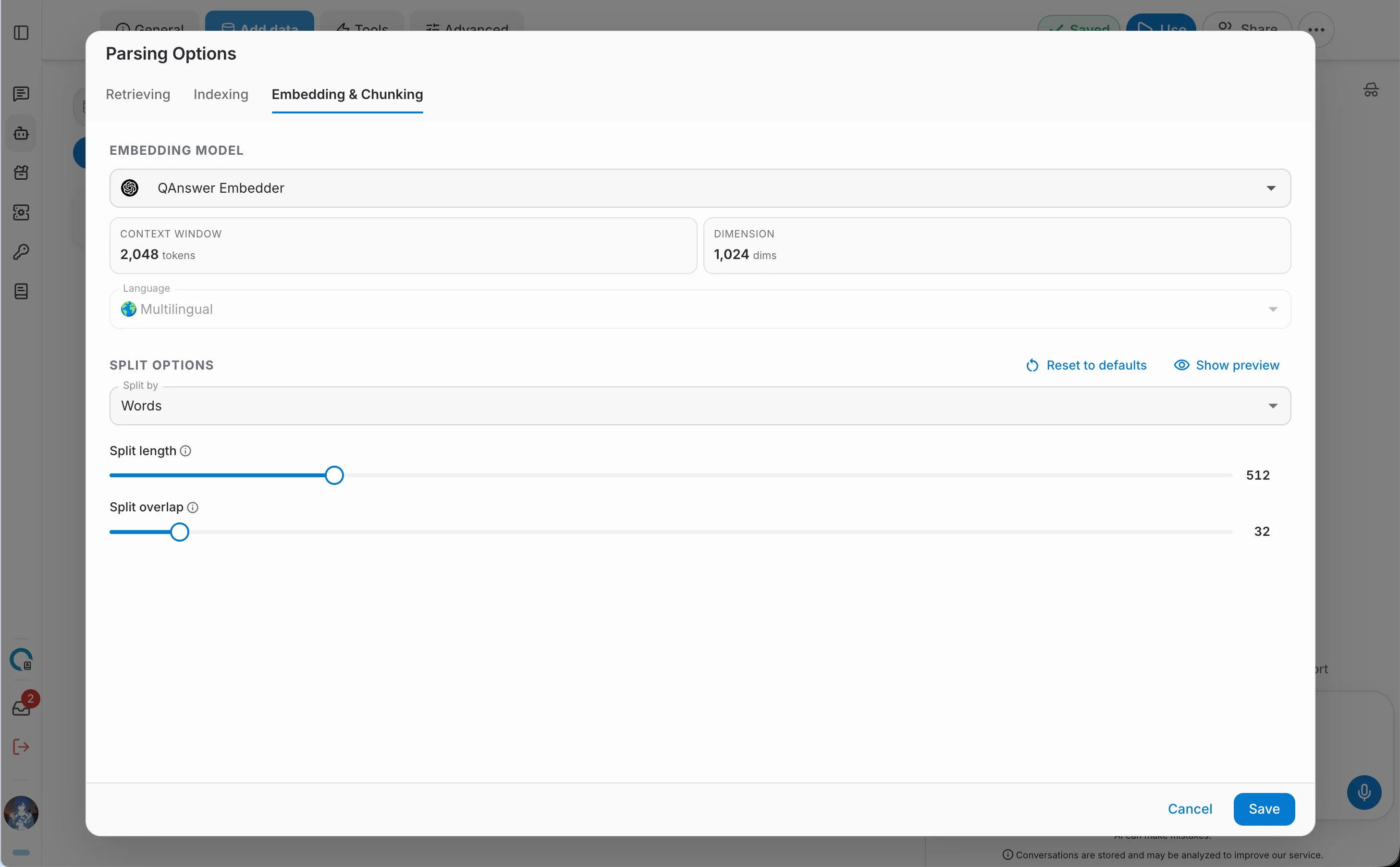Click the microphone voice input button
The width and height of the screenshot is (1400, 867).
click(1364, 793)
